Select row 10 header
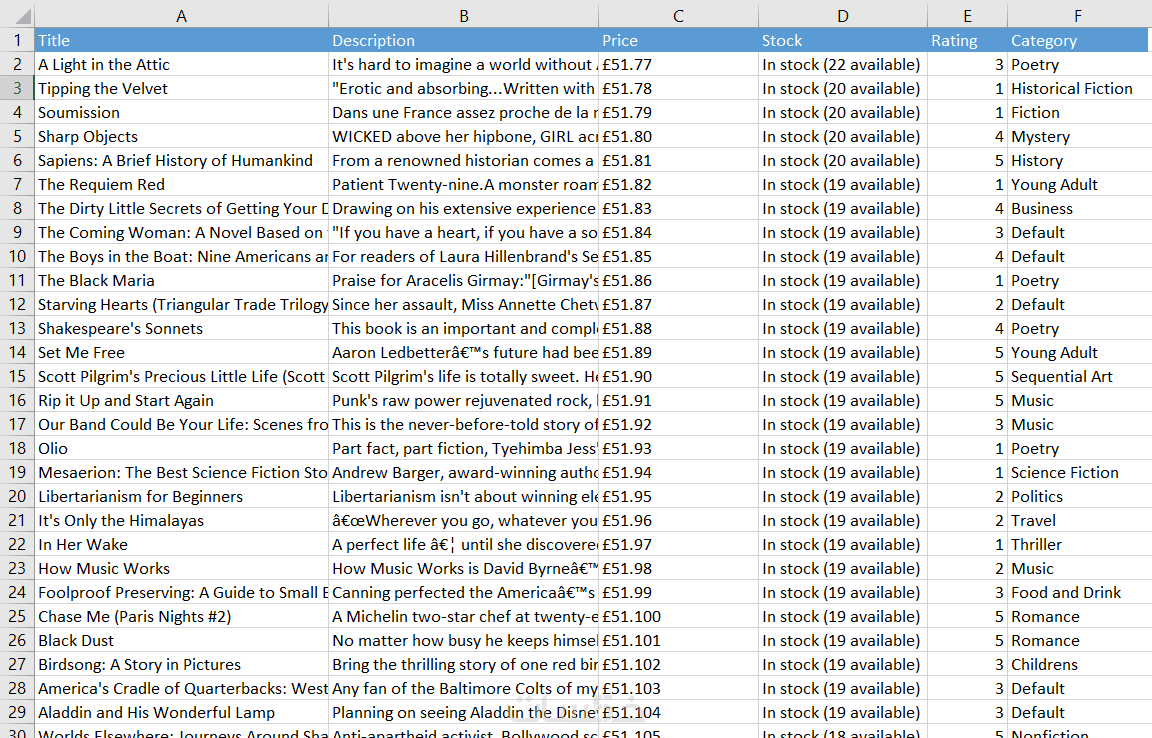This screenshot has height=738, width=1152. click(17, 257)
